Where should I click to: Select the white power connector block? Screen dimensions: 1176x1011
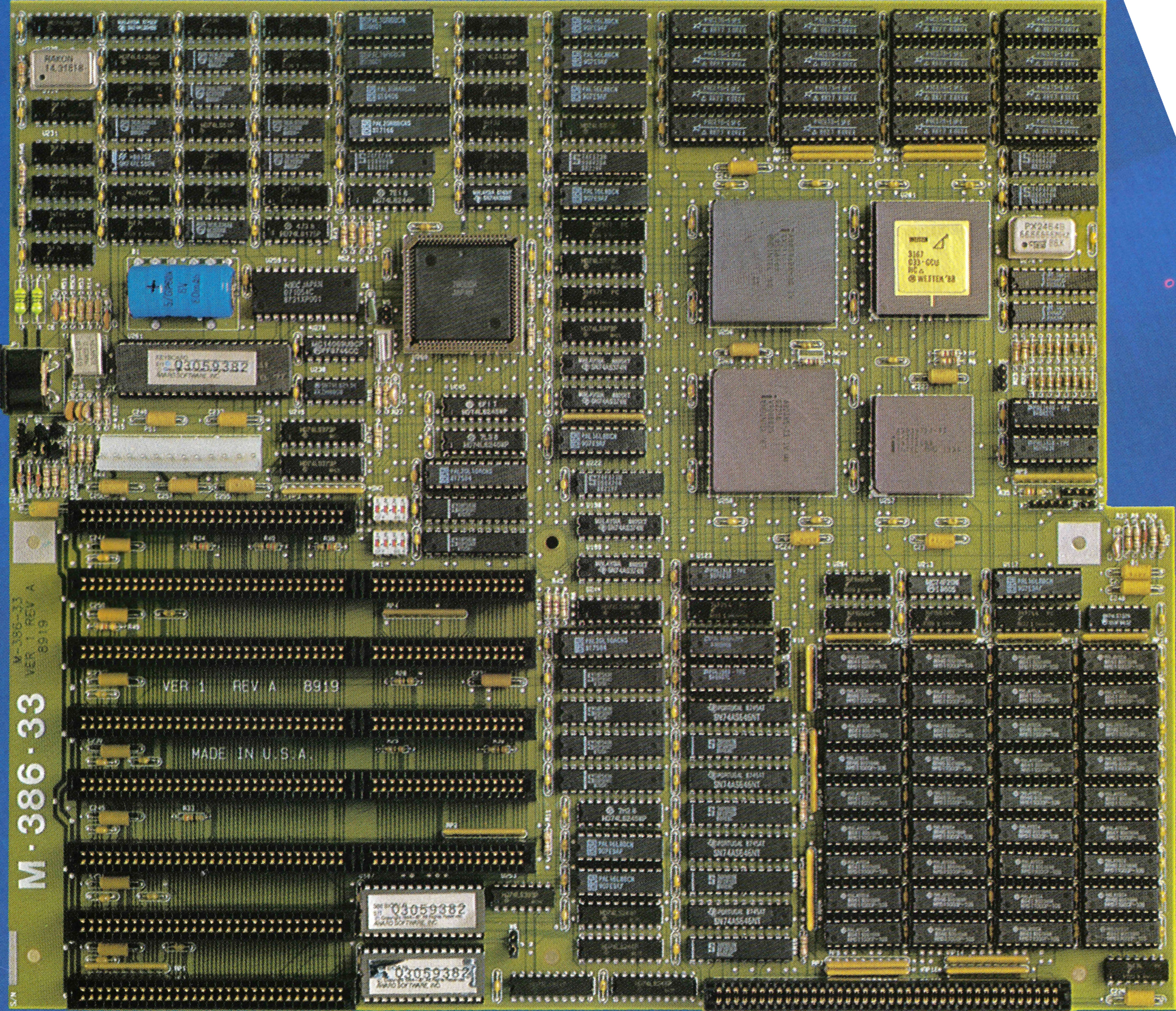(179, 454)
